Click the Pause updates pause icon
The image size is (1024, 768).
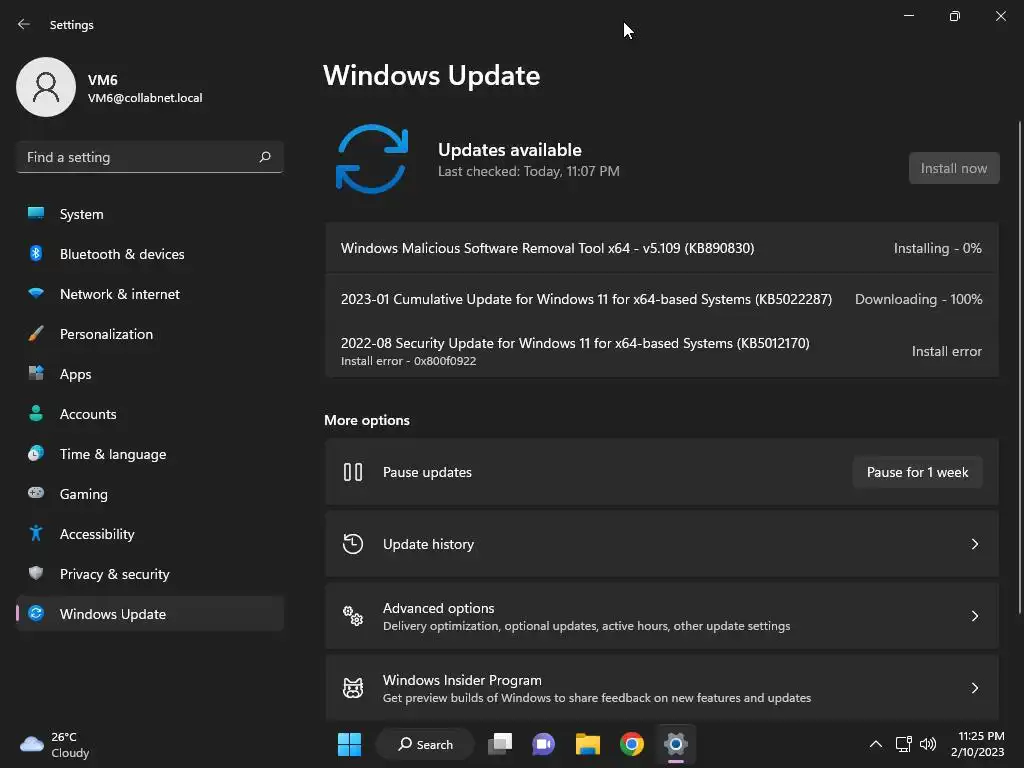tap(353, 472)
